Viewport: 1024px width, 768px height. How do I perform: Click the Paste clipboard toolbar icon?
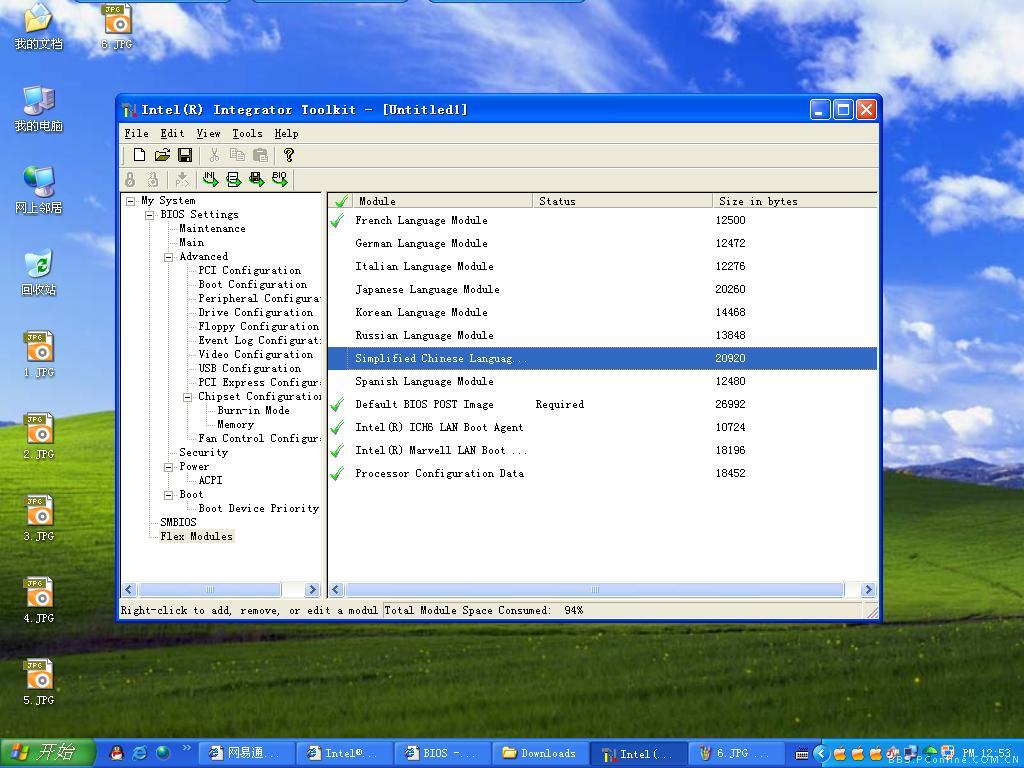click(260, 155)
